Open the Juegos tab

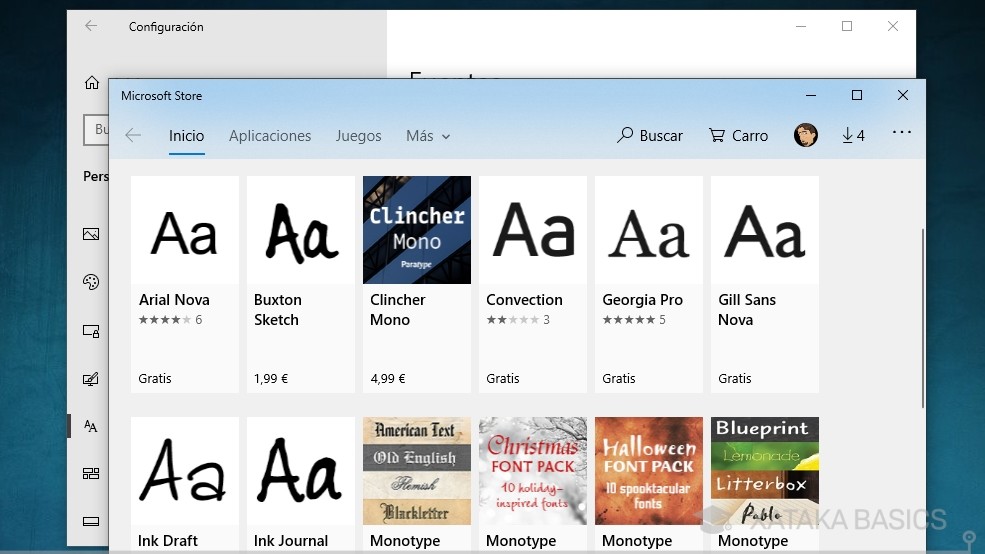click(x=358, y=136)
